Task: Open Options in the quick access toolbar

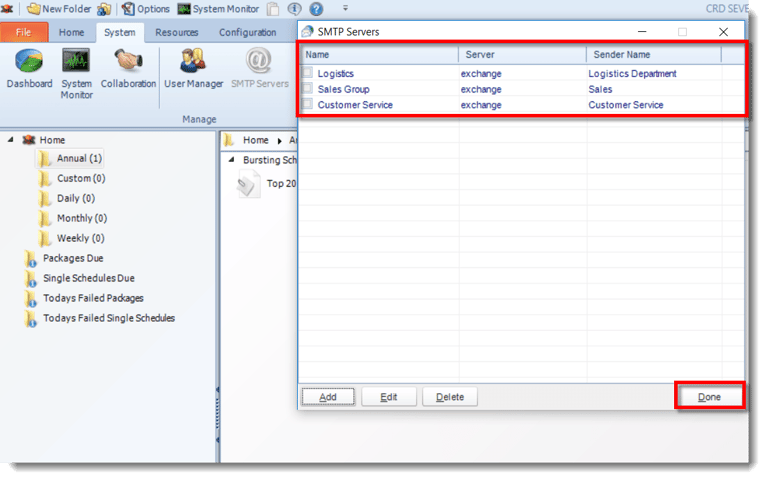Action: (146, 9)
